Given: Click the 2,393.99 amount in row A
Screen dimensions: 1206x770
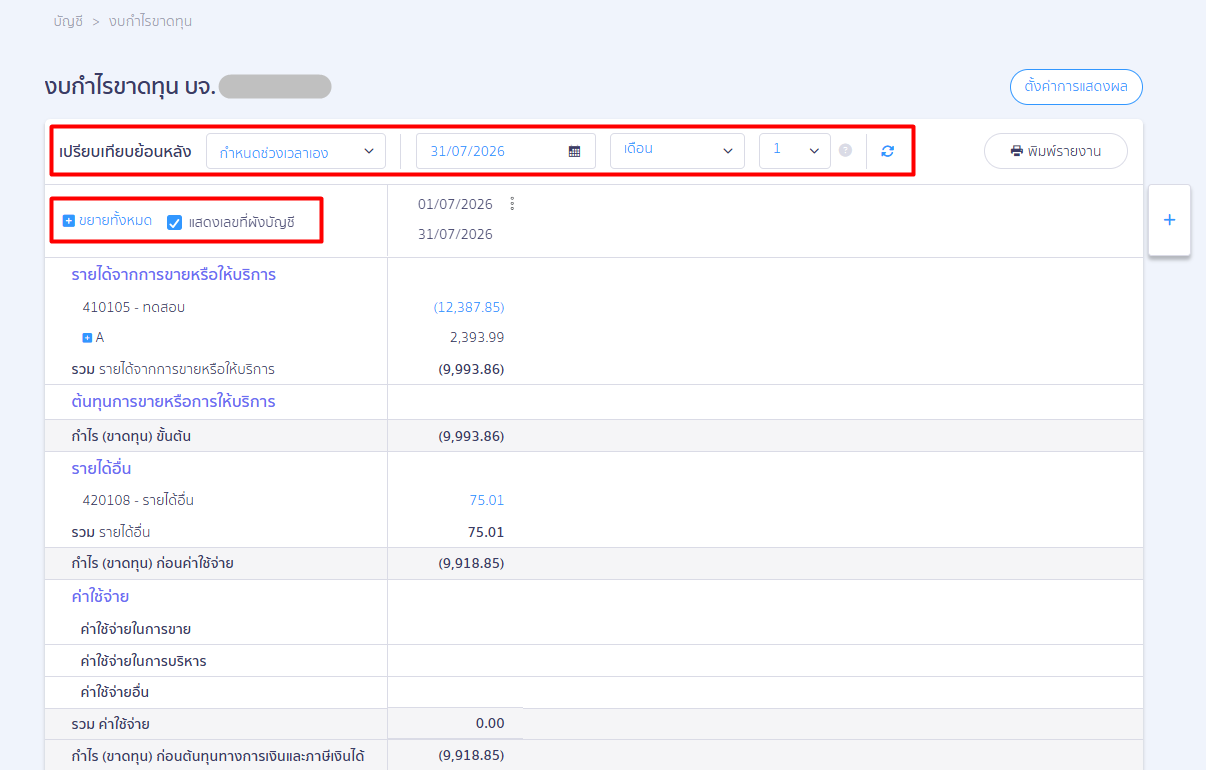Looking at the screenshot, I should (x=477, y=338).
